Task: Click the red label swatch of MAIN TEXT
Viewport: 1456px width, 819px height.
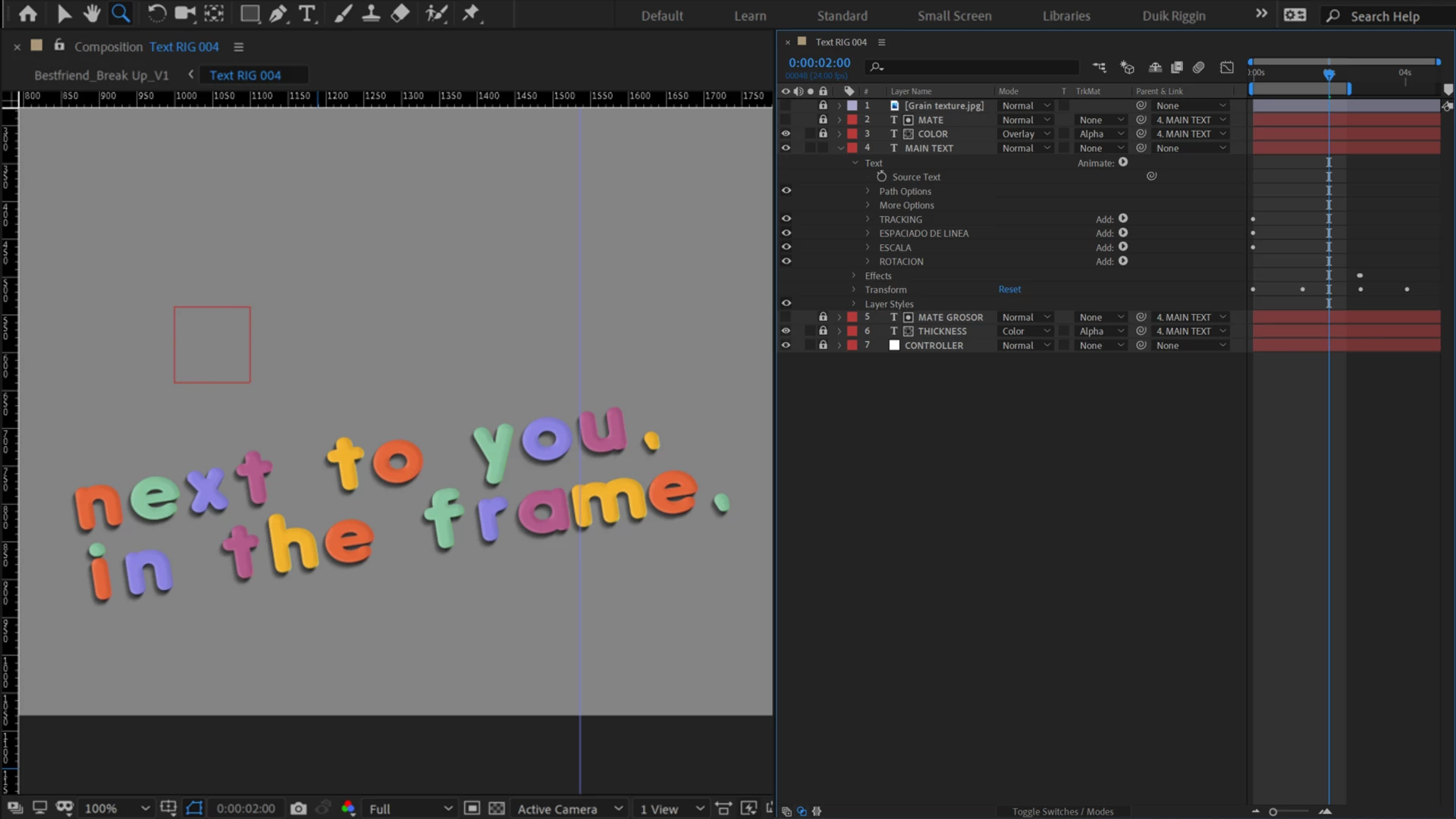Action: coord(852,148)
